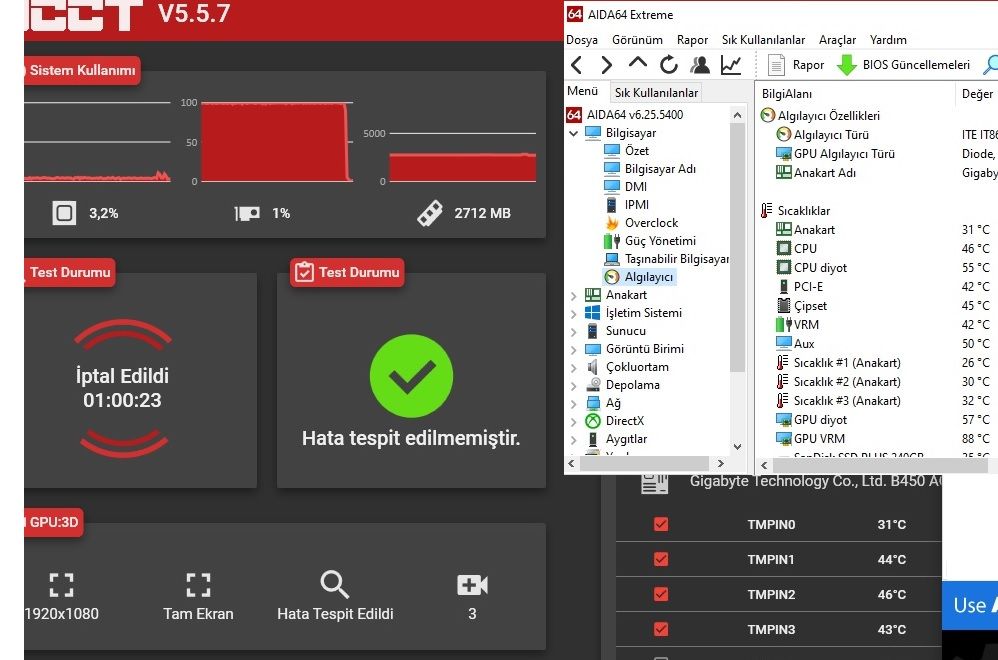This screenshot has width=998, height=660.
Task: Click the İptal Edildi test timer
Action: pos(122,388)
